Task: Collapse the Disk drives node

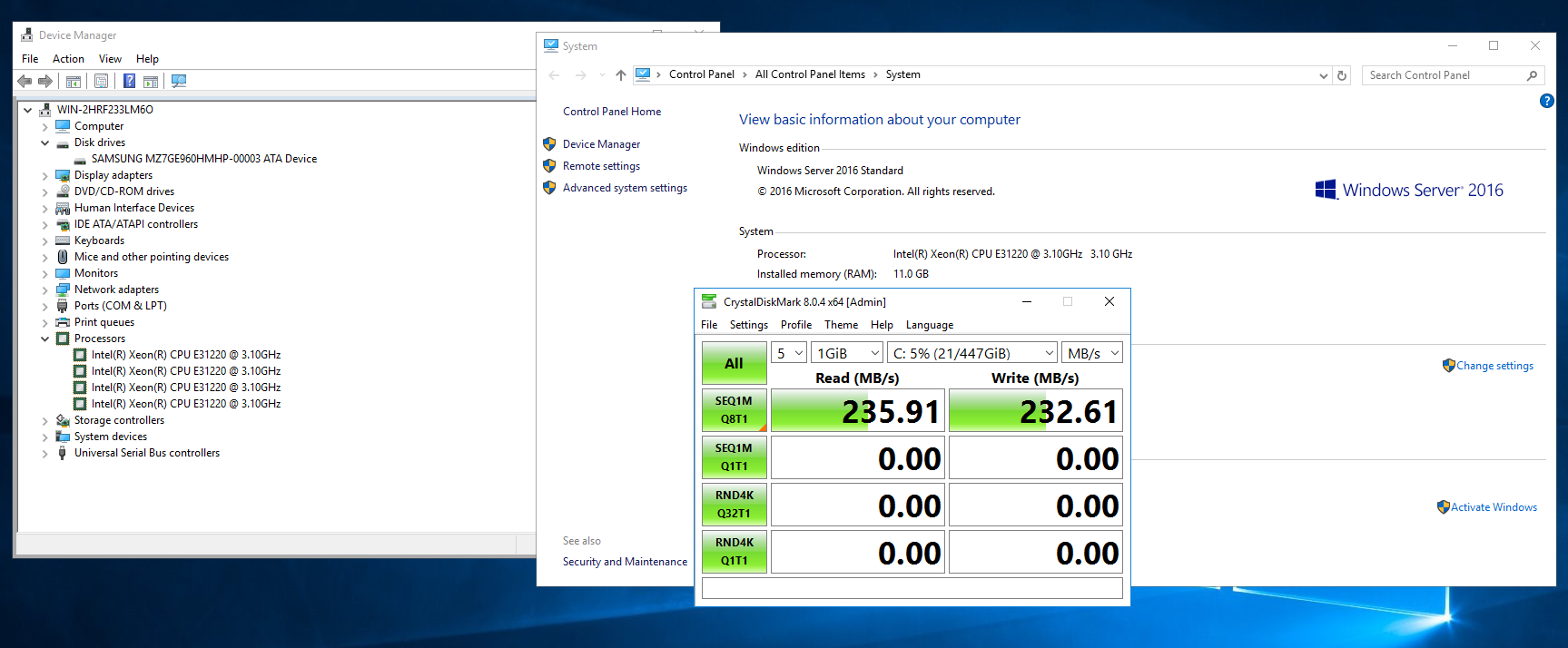Action: 45,142
